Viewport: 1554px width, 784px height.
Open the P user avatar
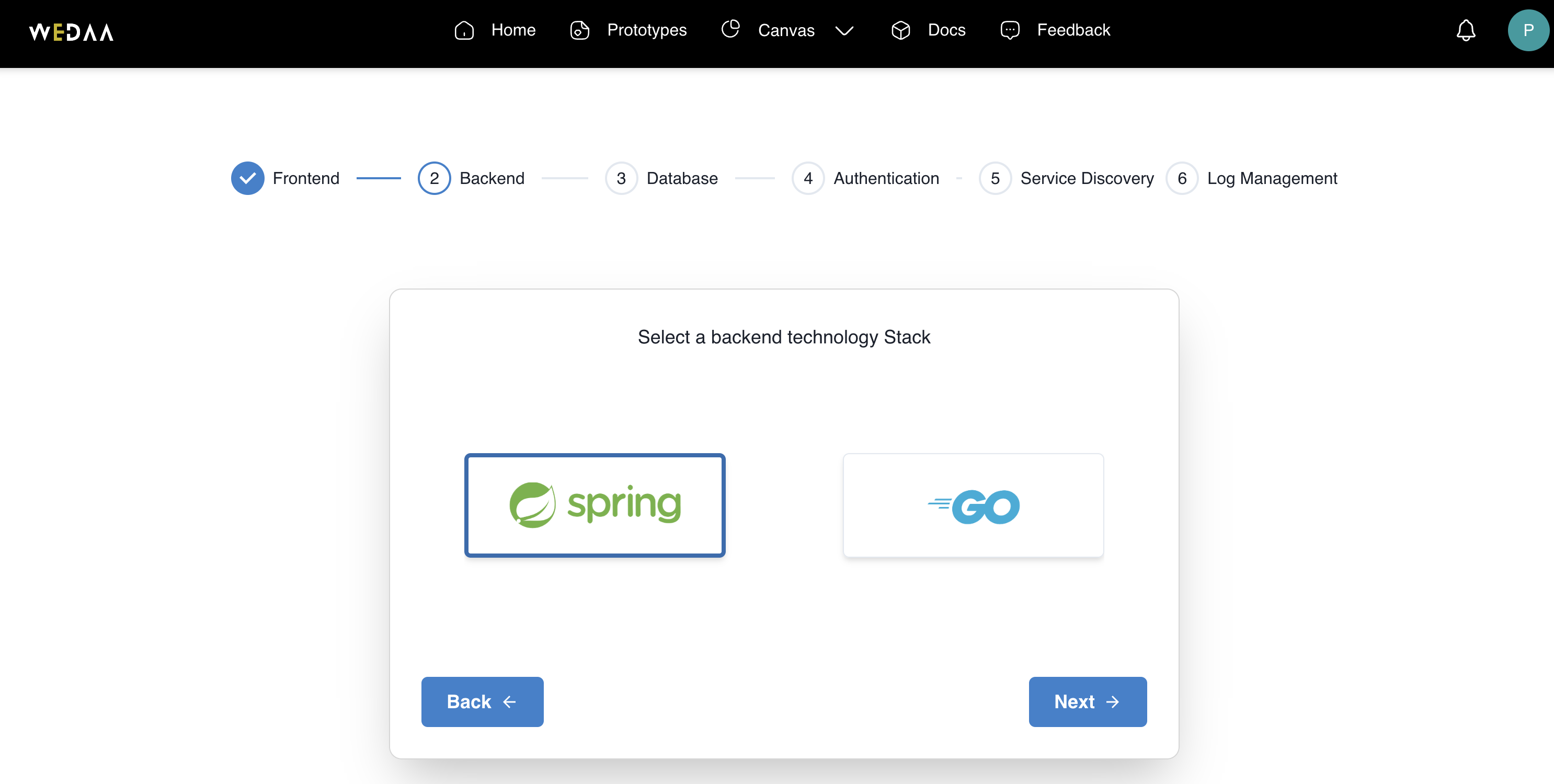(x=1528, y=30)
